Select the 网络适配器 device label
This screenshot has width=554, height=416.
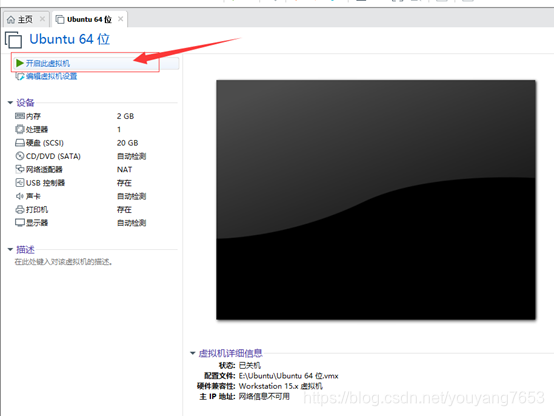coord(44,170)
